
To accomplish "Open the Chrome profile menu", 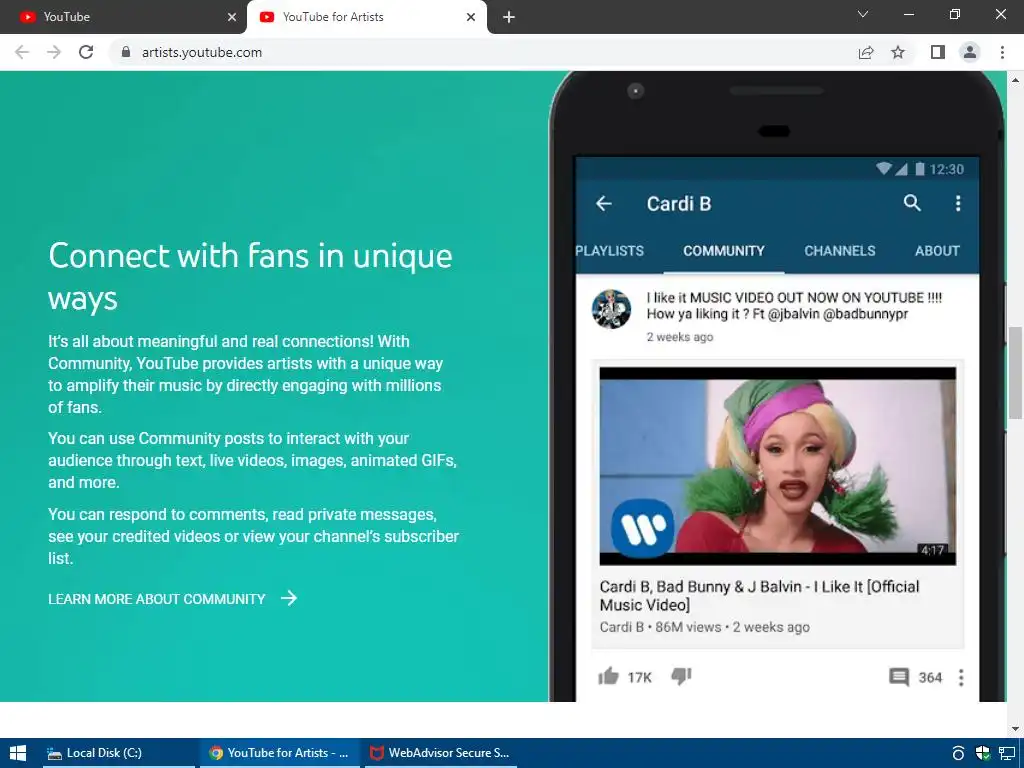I will [x=970, y=52].
